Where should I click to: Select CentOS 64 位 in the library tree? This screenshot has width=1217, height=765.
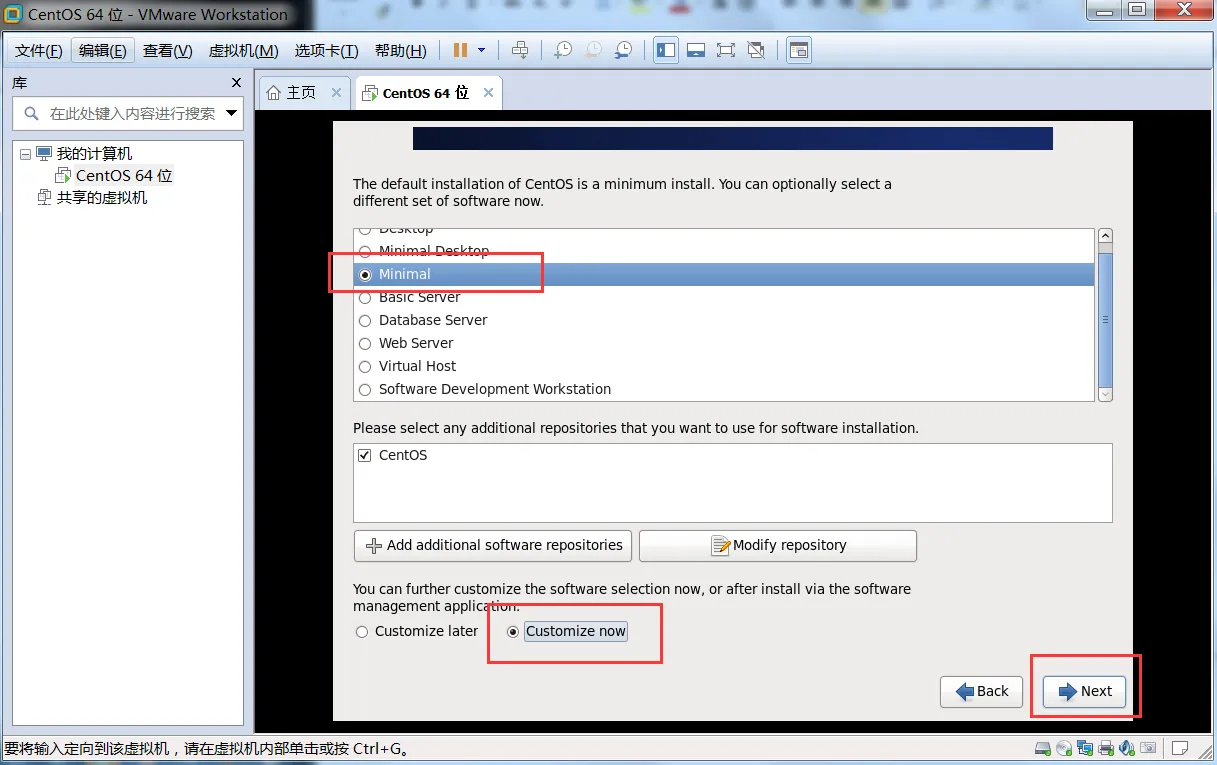124,176
